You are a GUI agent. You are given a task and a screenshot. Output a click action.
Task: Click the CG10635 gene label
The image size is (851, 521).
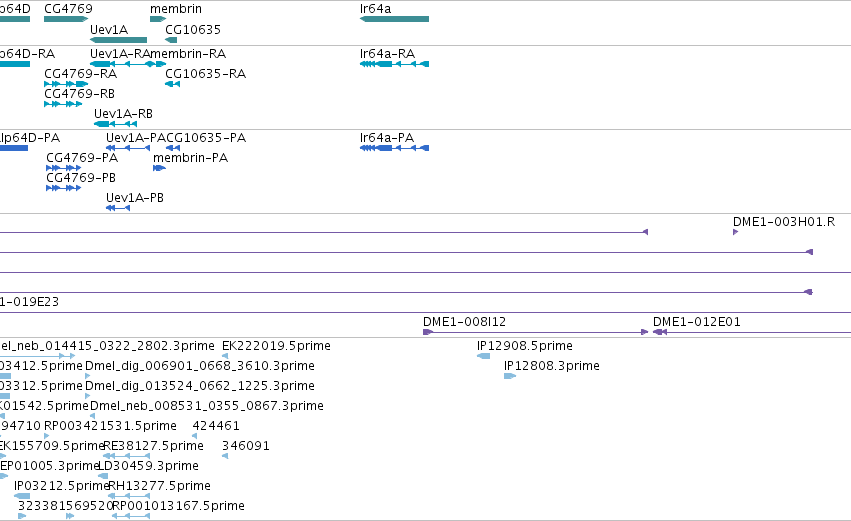pos(193,29)
